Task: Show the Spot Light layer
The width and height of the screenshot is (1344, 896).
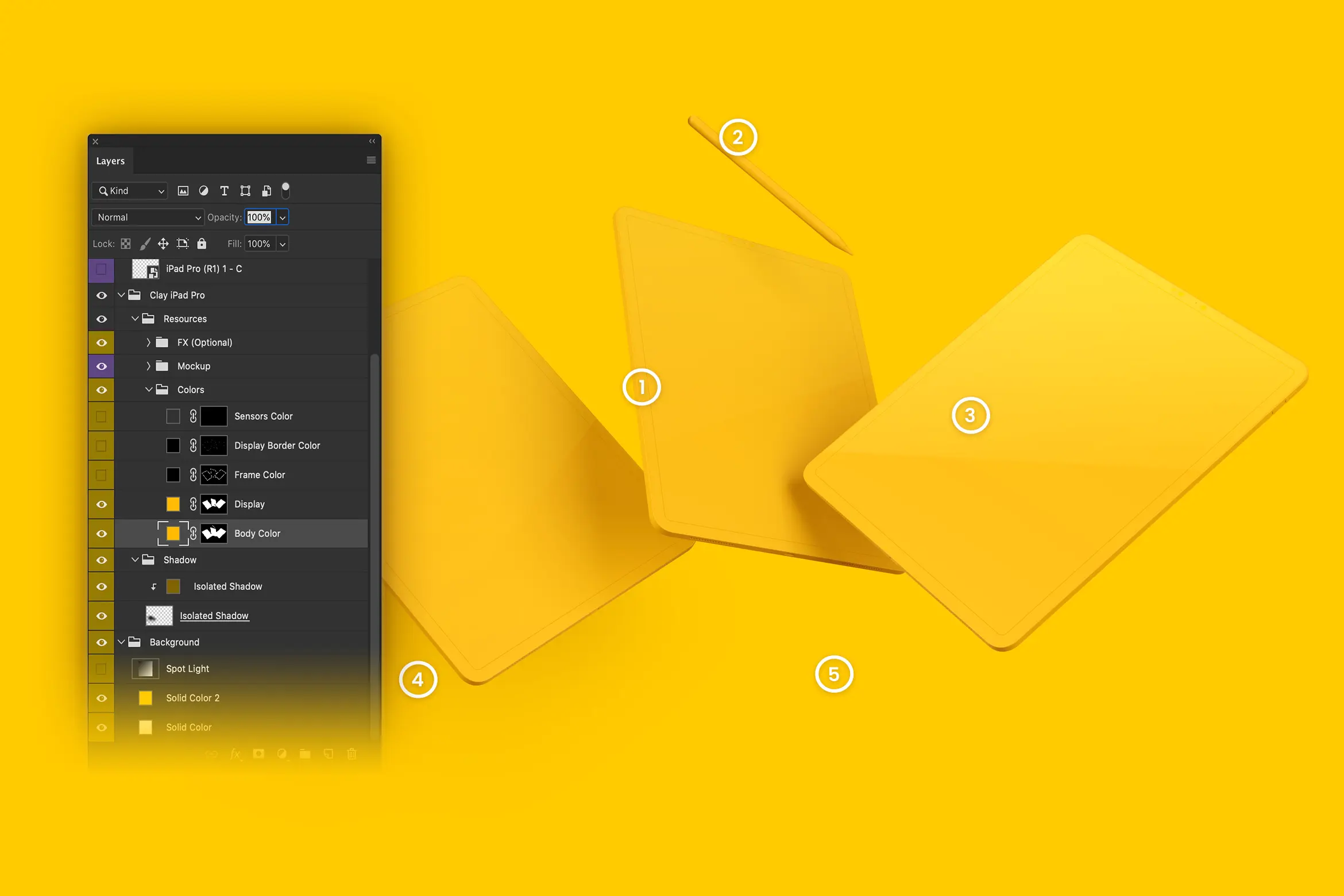Action: (101, 669)
